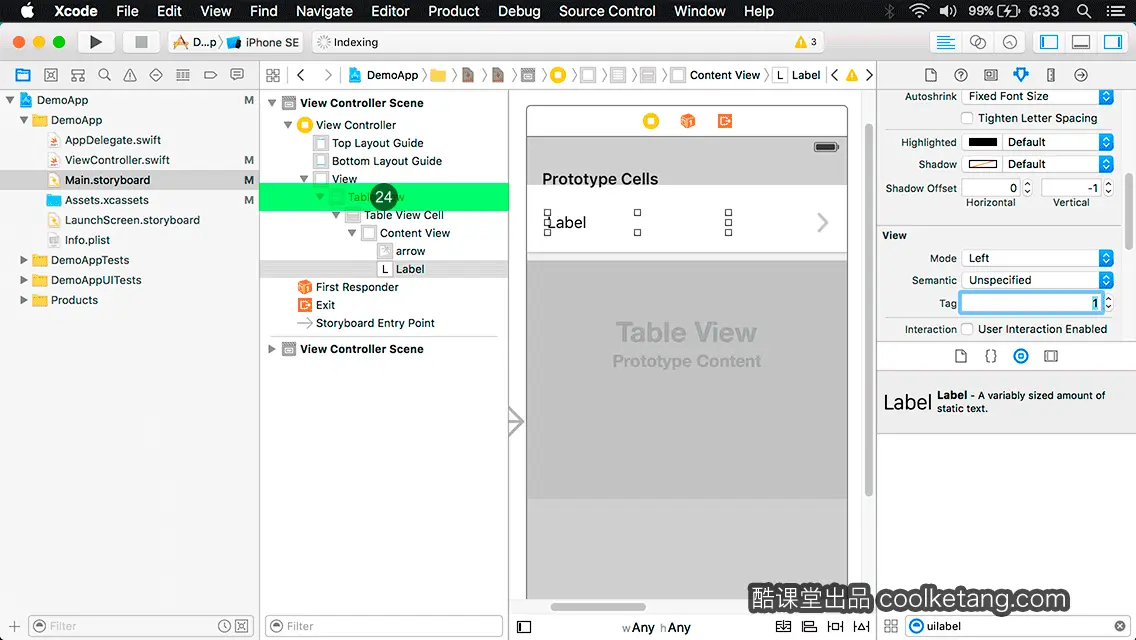Viewport: 1136px width, 640px height.
Task: Open the Symbol navigator
Action: pyautogui.click(x=51, y=75)
